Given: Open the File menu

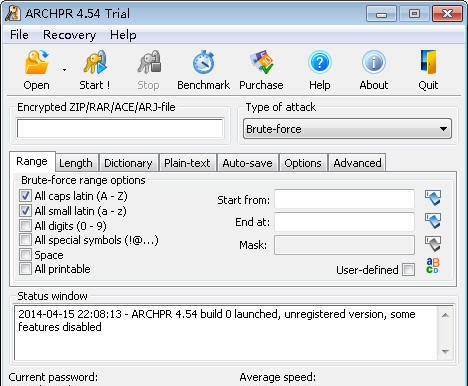Looking at the screenshot, I should [19, 35].
